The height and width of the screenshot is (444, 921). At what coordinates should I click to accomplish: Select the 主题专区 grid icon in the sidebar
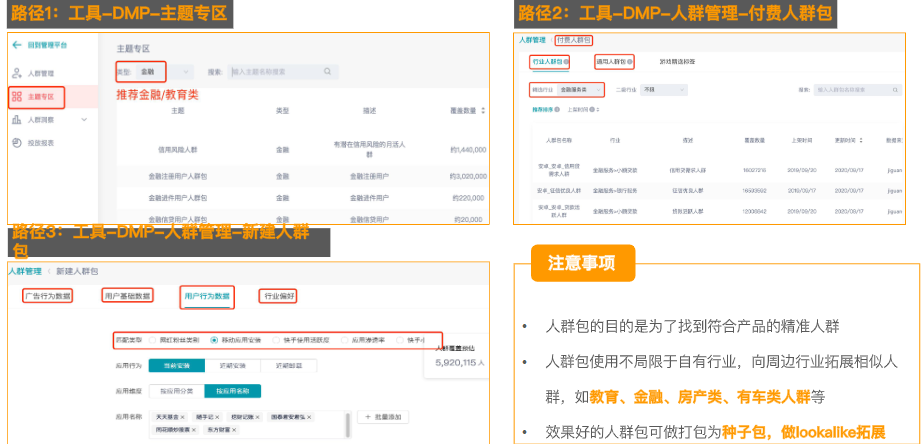[17, 96]
